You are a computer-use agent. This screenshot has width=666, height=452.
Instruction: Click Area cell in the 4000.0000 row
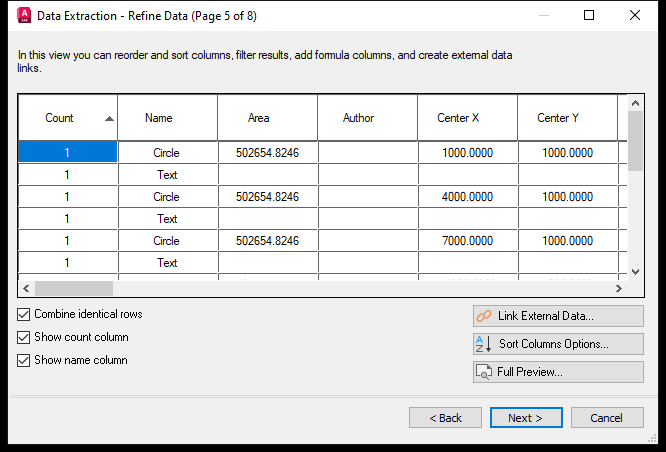[268, 197]
